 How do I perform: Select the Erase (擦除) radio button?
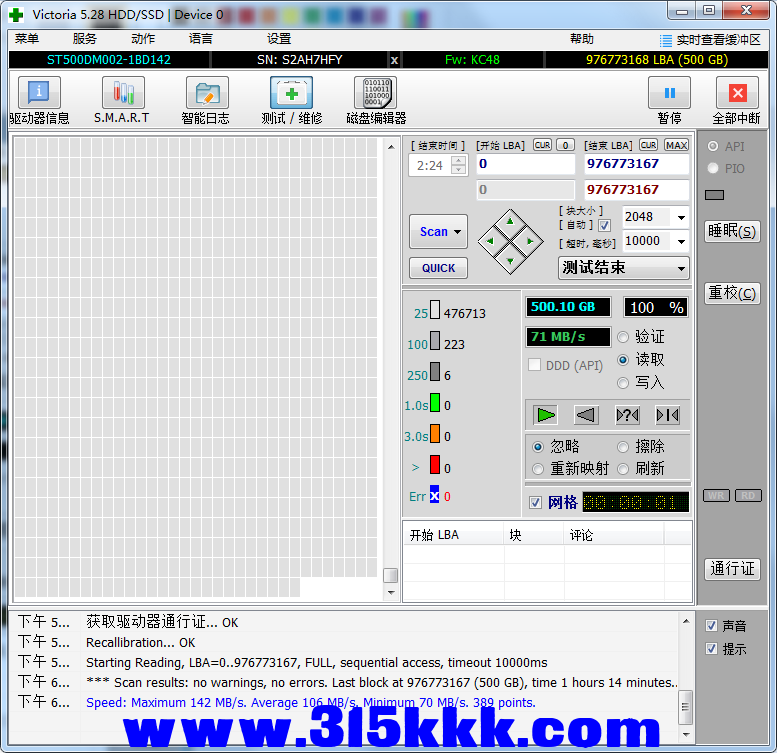(x=623, y=447)
